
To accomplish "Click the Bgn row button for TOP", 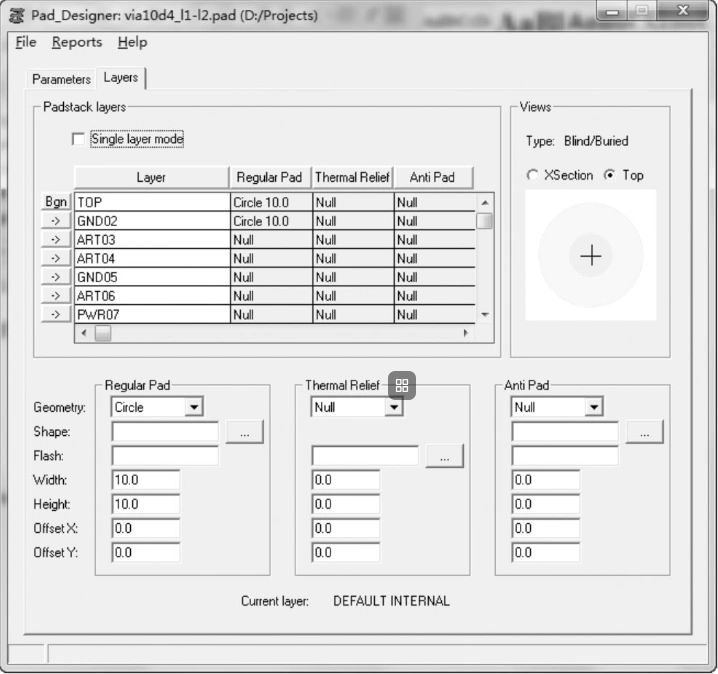I will pyautogui.click(x=56, y=201).
